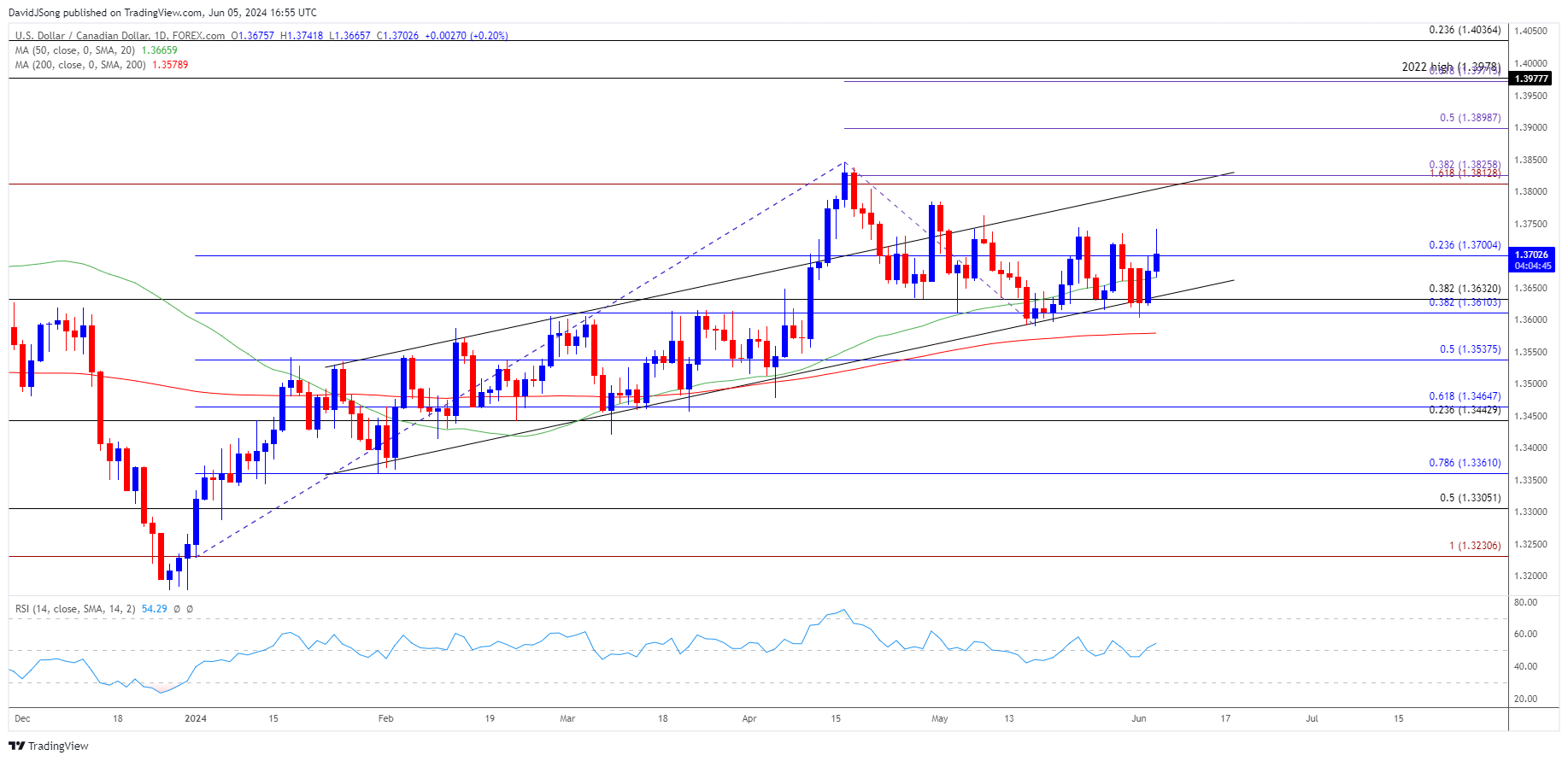The image size is (1568, 761).
Task: Click the MA 200 indicator legend
Action: 102,65
